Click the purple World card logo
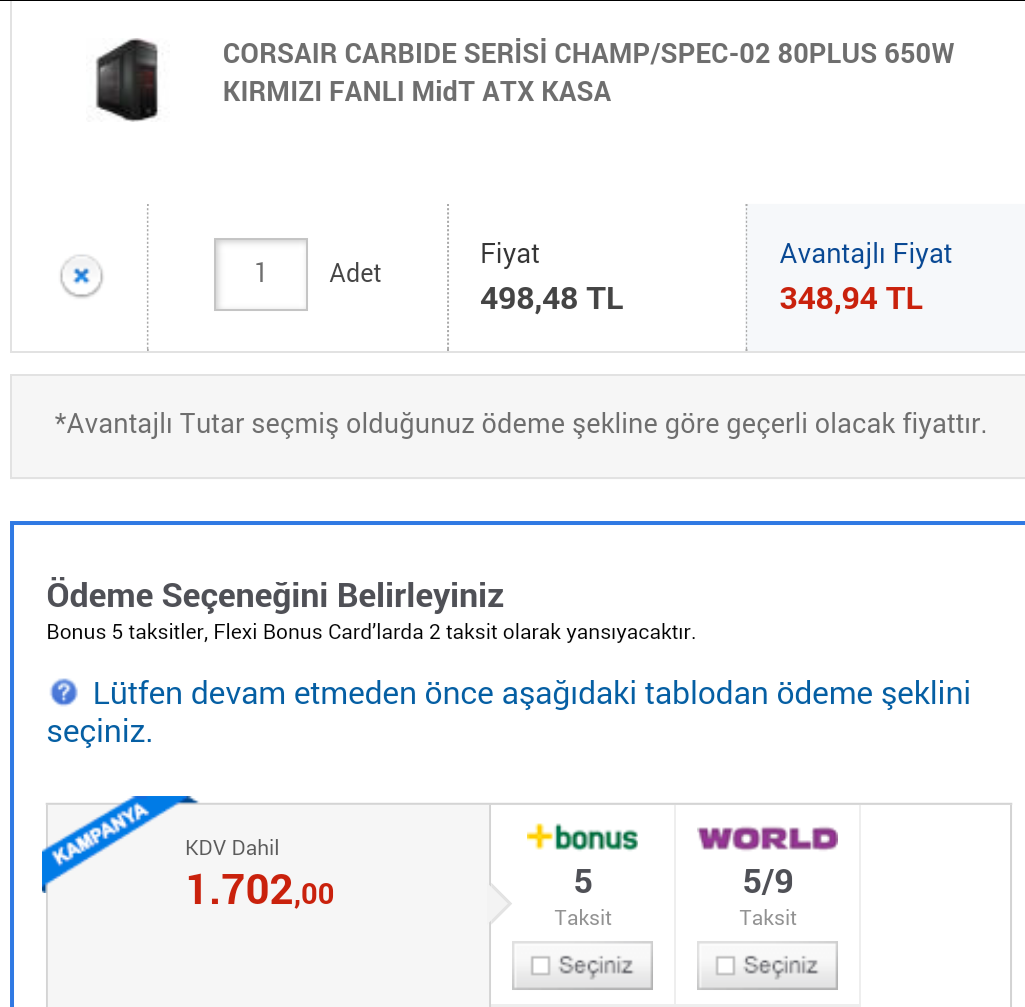This screenshot has width=1025, height=1007. pos(768,838)
